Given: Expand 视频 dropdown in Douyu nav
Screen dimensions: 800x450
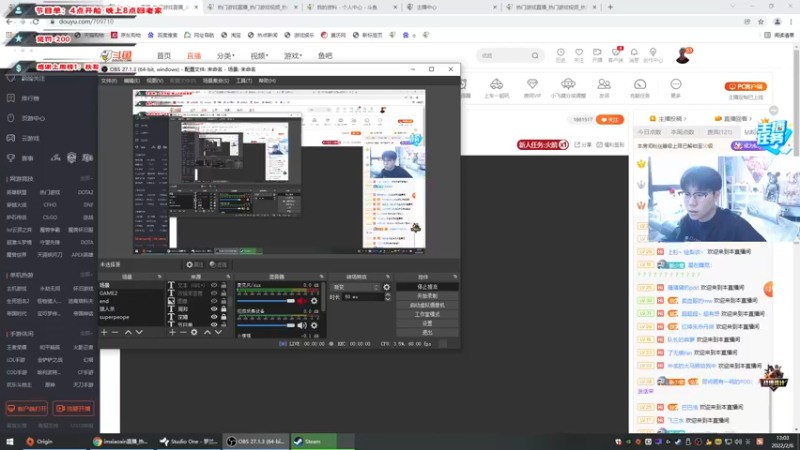Looking at the screenshot, I should point(259,56).
